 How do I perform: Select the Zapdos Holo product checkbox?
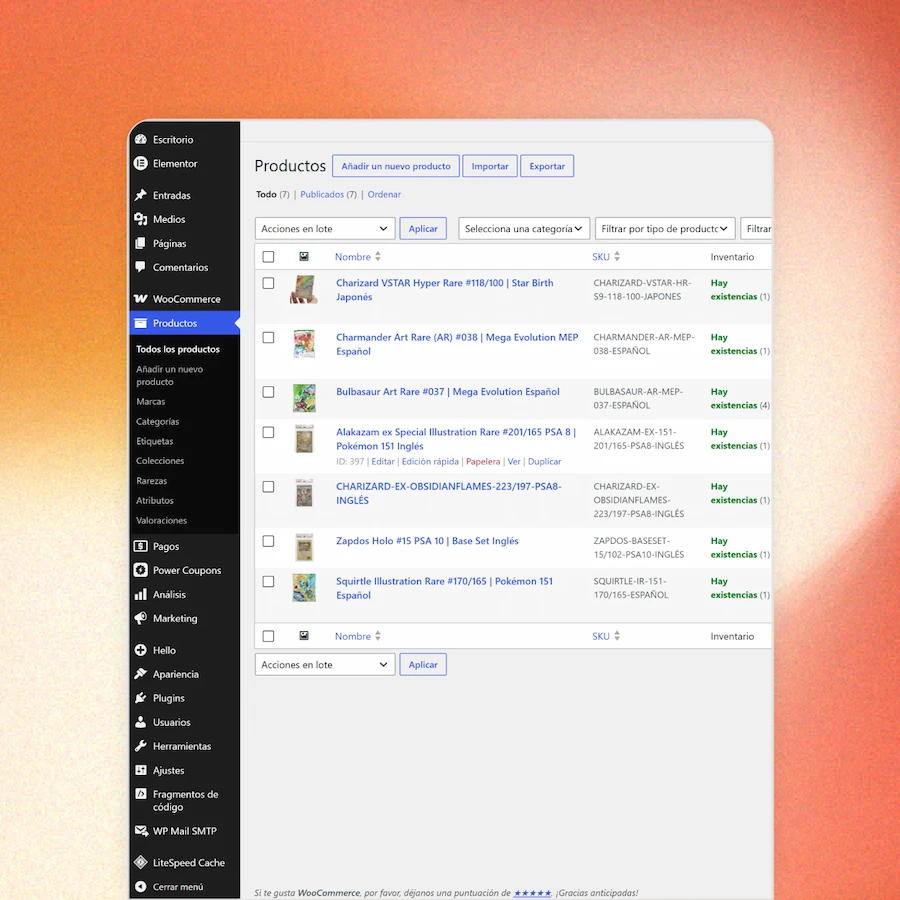pos(268,541)
